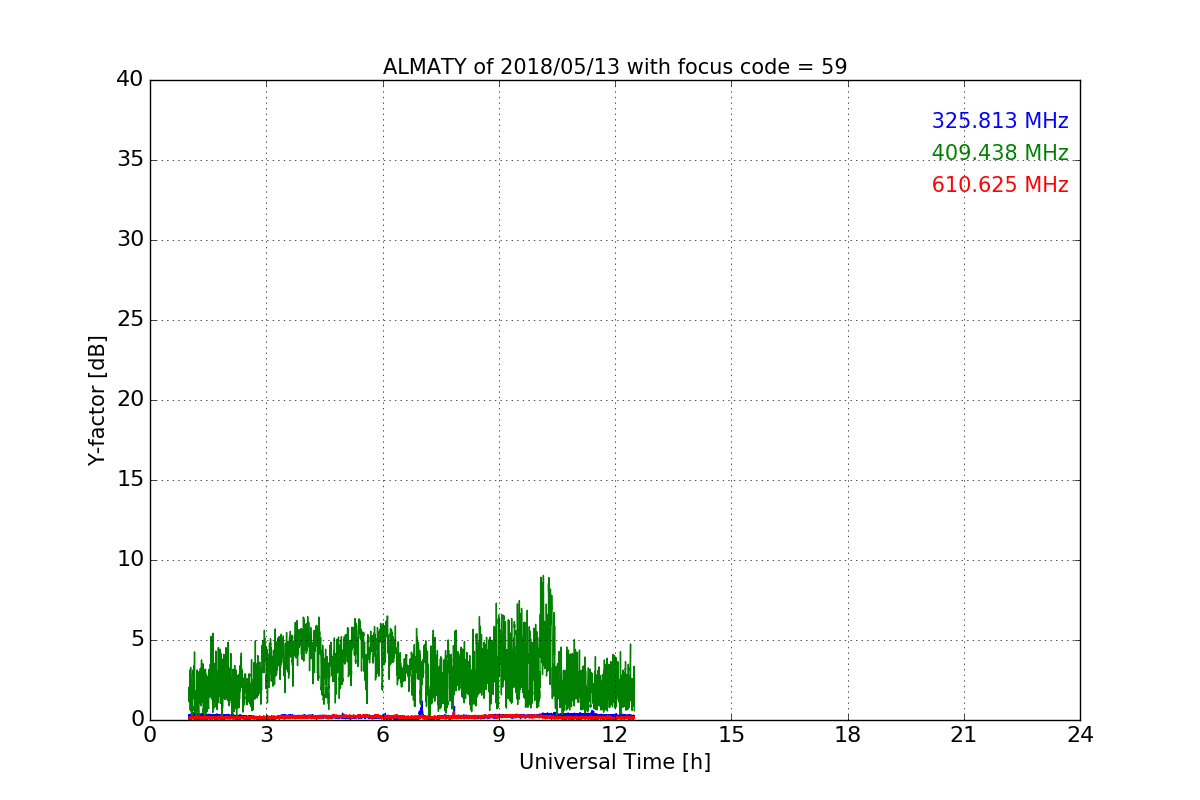Viewport: 1200px width, 800px height.
Task: Click y-axis tick label 10
Action: (130, 560)
